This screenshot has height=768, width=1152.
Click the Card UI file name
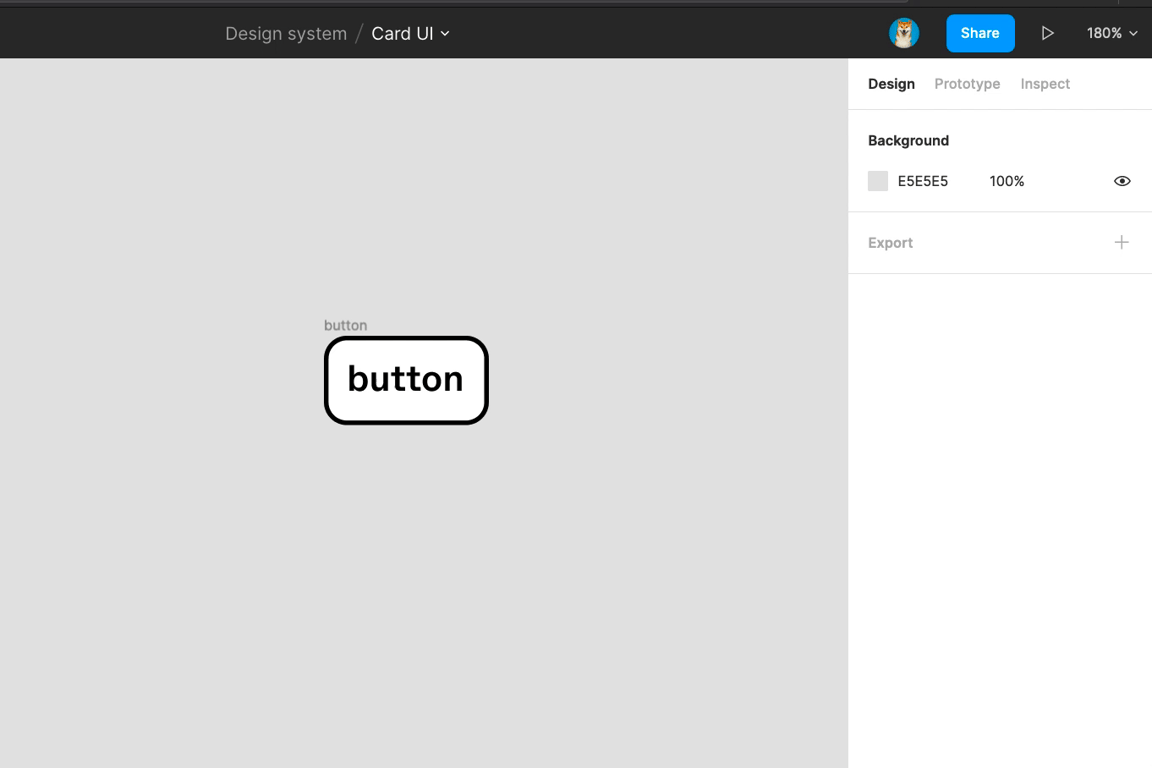tap(402, 34)
